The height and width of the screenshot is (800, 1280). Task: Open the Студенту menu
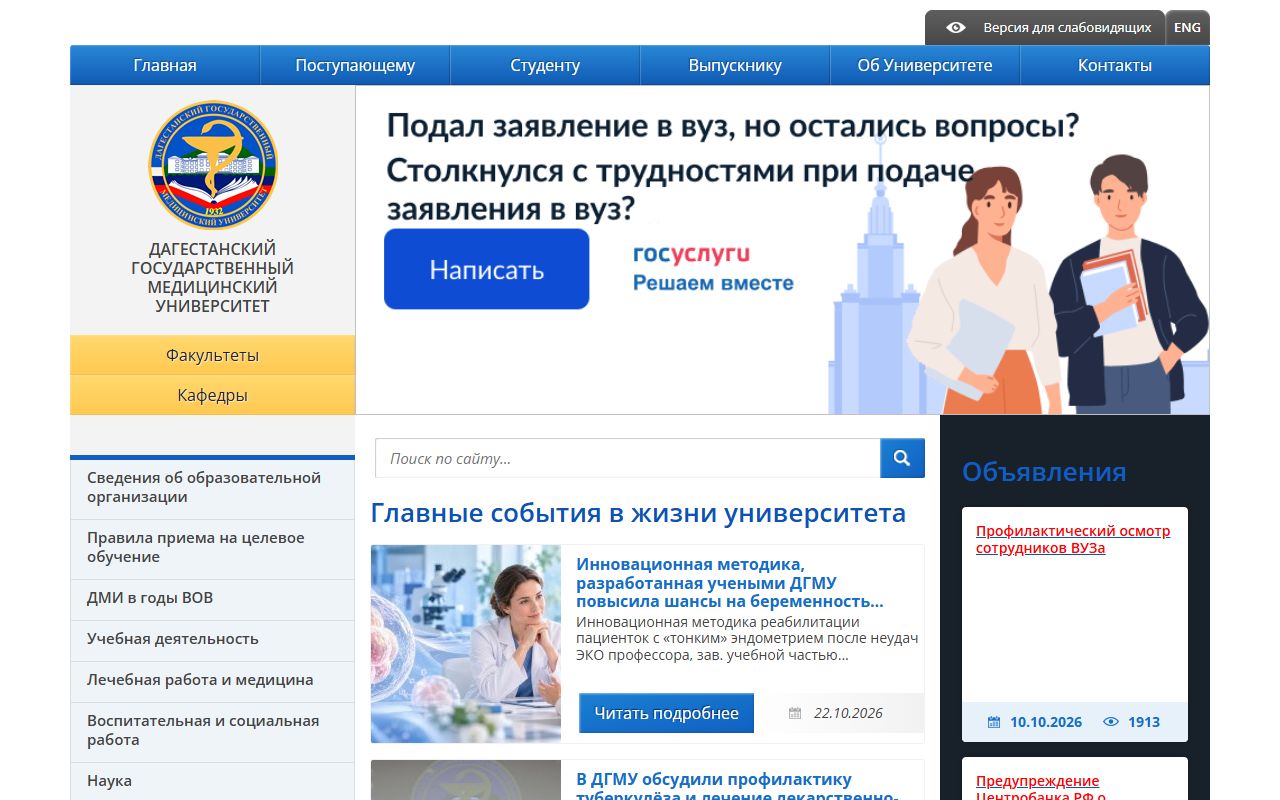point(545,65)
